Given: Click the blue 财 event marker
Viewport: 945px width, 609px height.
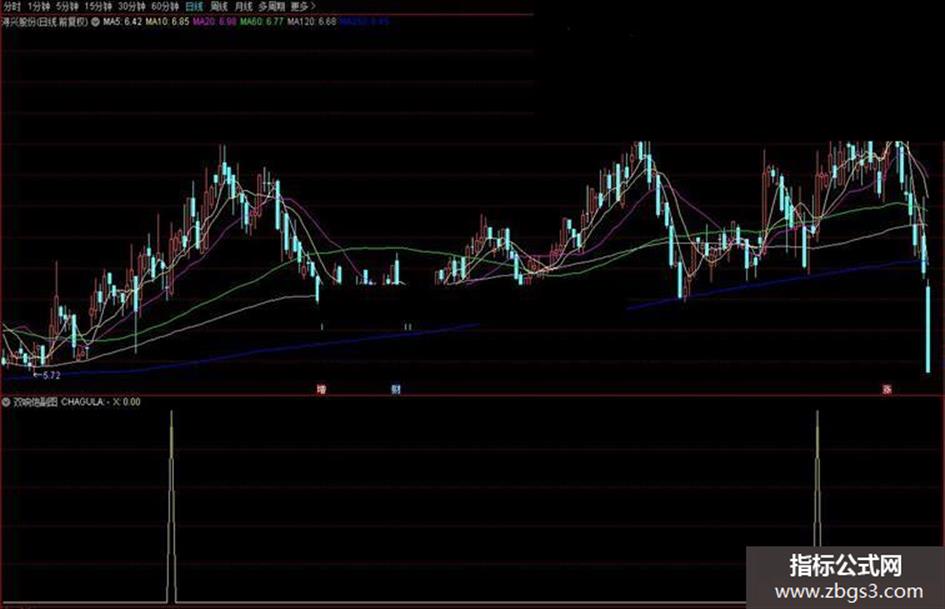Looking at the screenshot, I should coord(395,390).
